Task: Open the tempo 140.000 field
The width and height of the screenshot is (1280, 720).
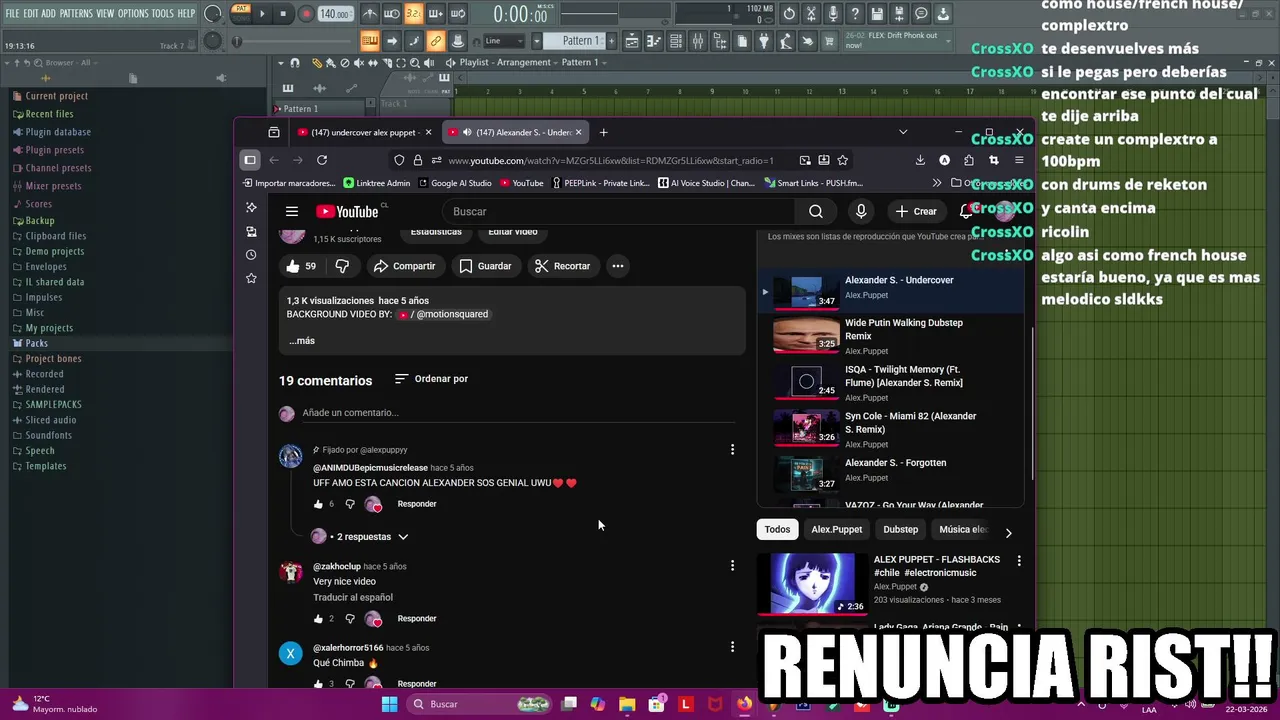Action: (335, 14)
